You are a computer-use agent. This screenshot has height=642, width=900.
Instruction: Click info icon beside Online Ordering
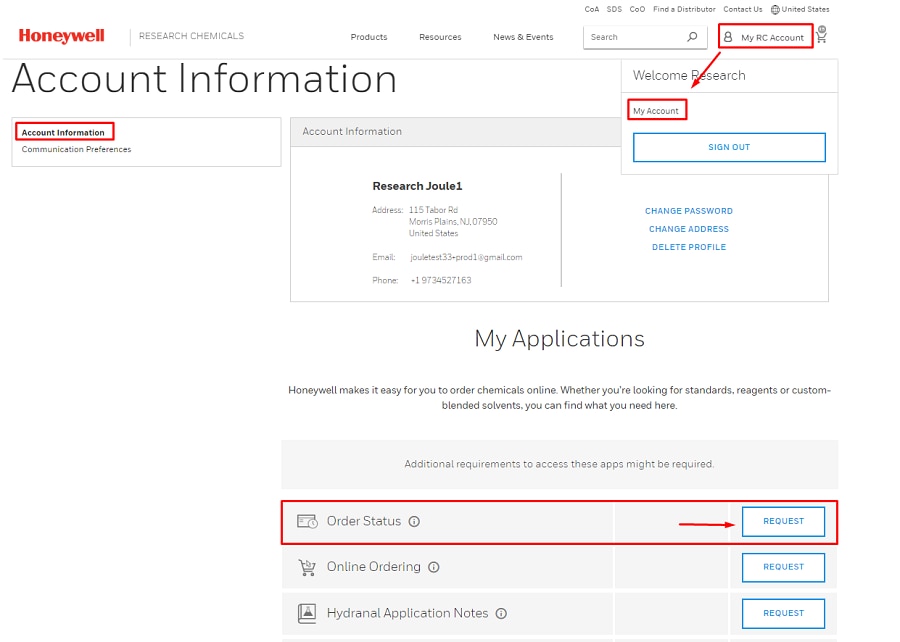[x=434, y=567]
